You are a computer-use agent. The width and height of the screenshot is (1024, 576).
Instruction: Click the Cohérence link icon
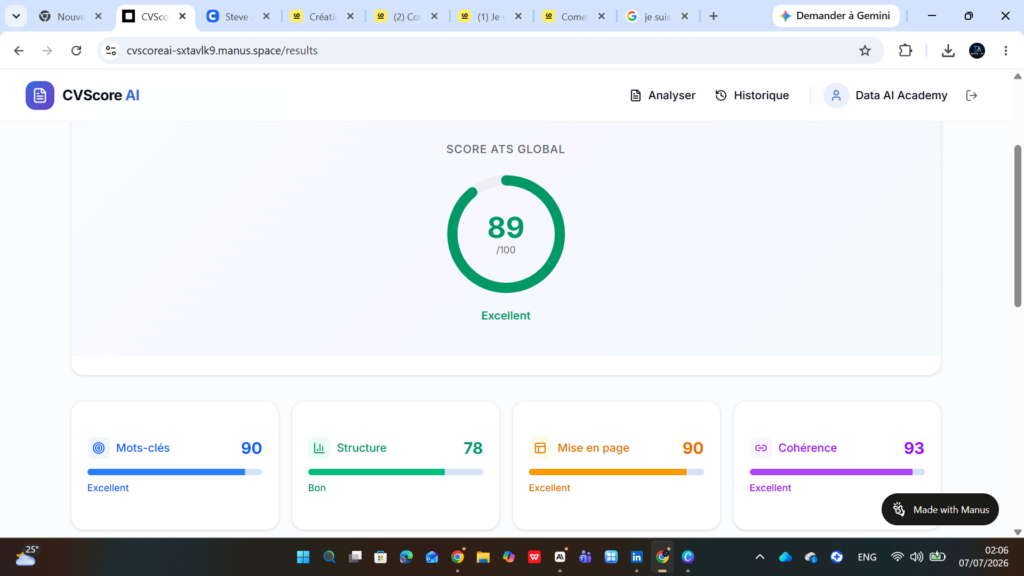coord(760,448)
